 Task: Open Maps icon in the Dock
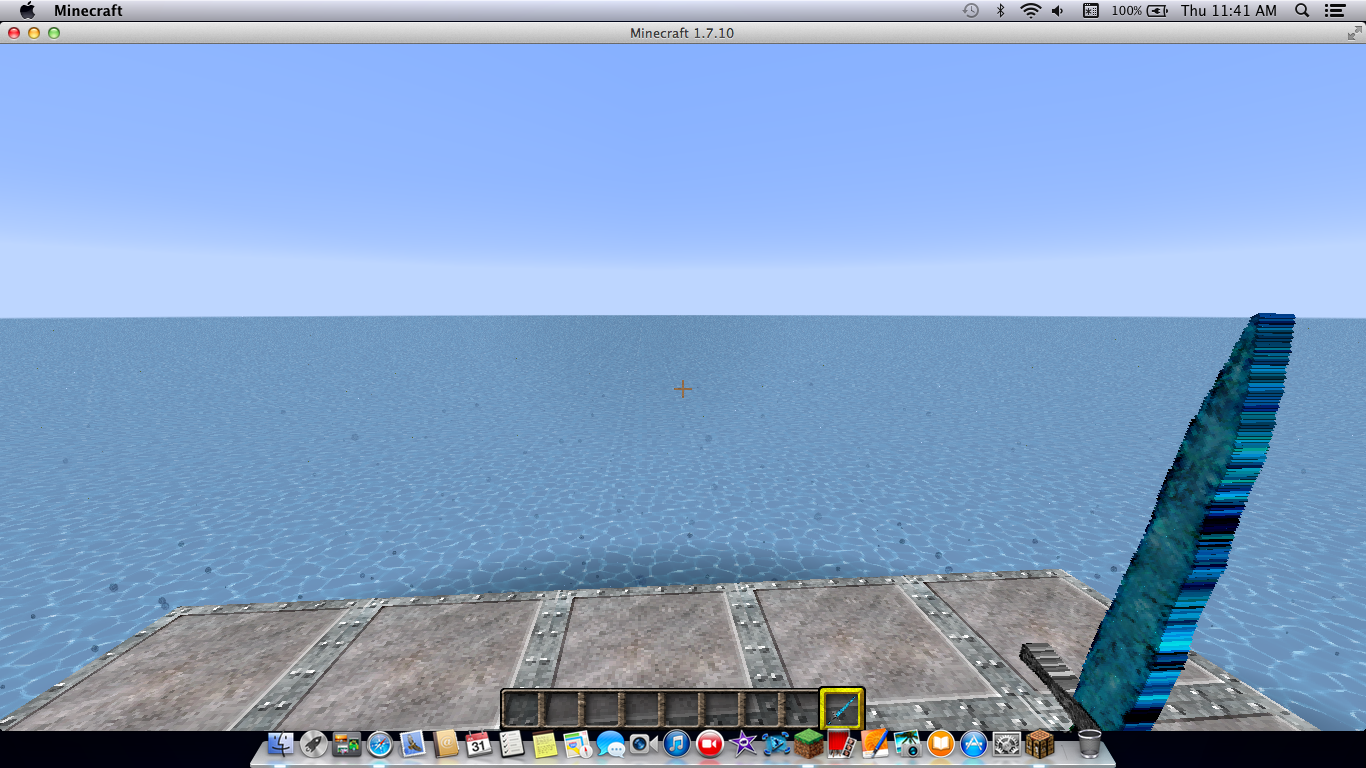point(578,744)
